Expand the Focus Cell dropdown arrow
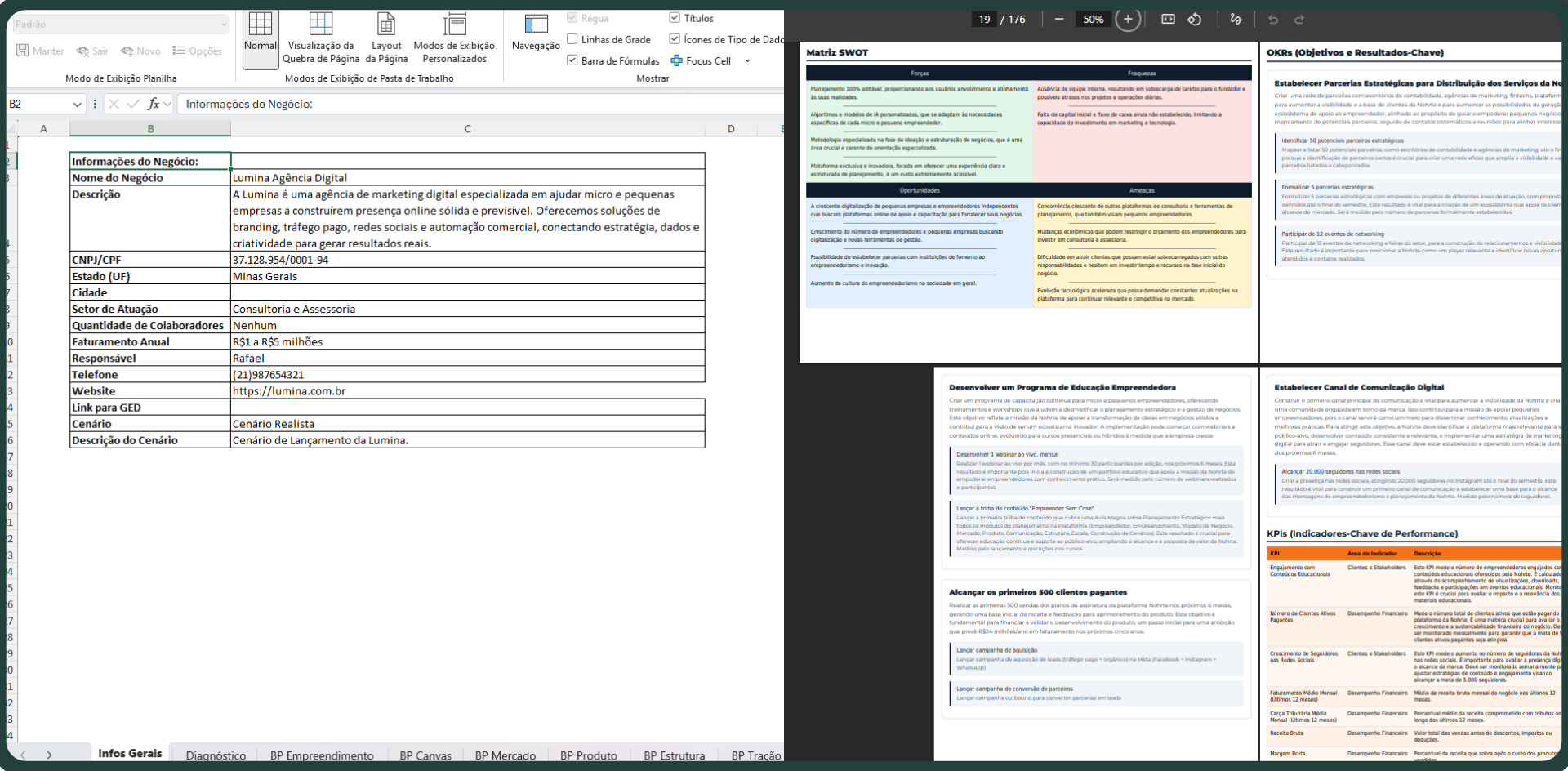The width and height of the screenshot is (1568, 771). click(747, 60)
